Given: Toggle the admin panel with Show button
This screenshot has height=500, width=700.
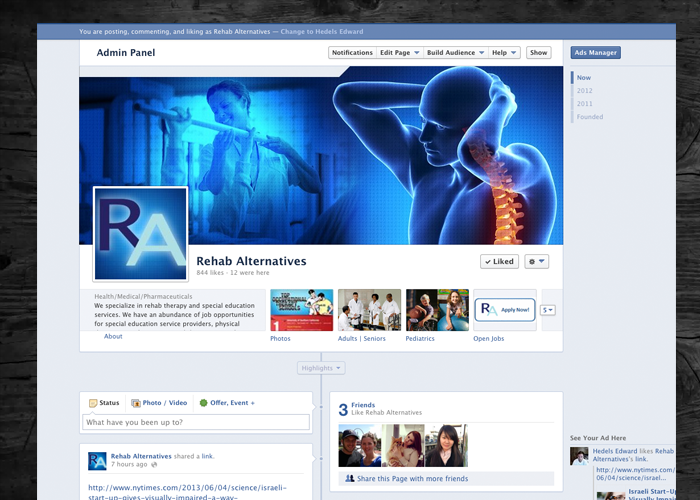Looking at the screenshot, I should coord(538,53).
